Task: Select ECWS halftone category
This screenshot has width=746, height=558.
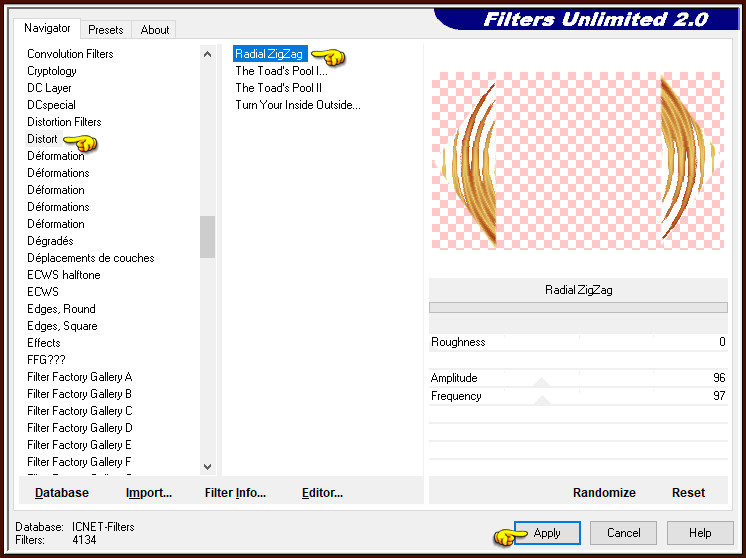Action: 63,275
